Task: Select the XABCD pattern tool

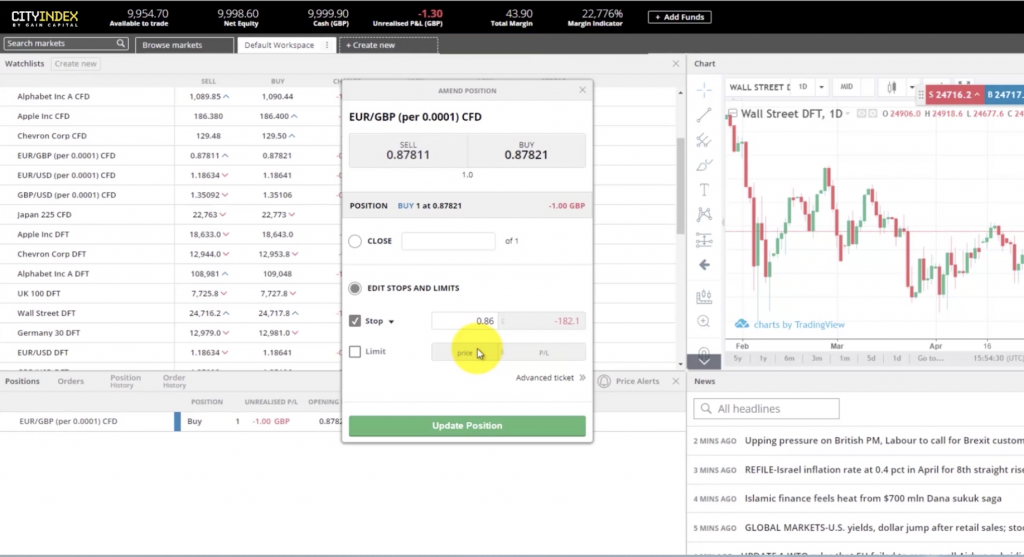Action: 704,215
